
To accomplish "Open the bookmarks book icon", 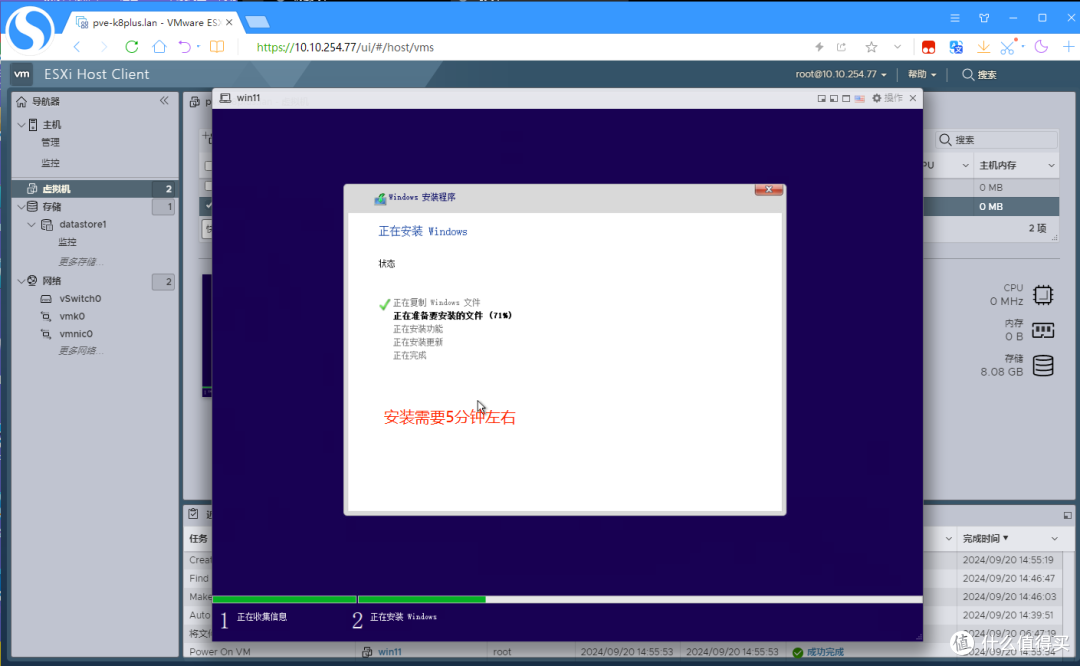I will click(x=217, y=47).
